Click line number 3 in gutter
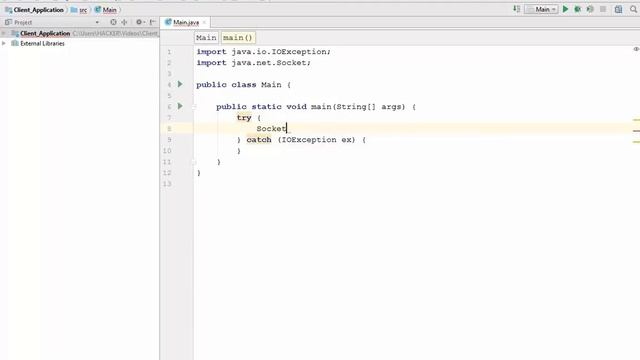 pos(169,74)
